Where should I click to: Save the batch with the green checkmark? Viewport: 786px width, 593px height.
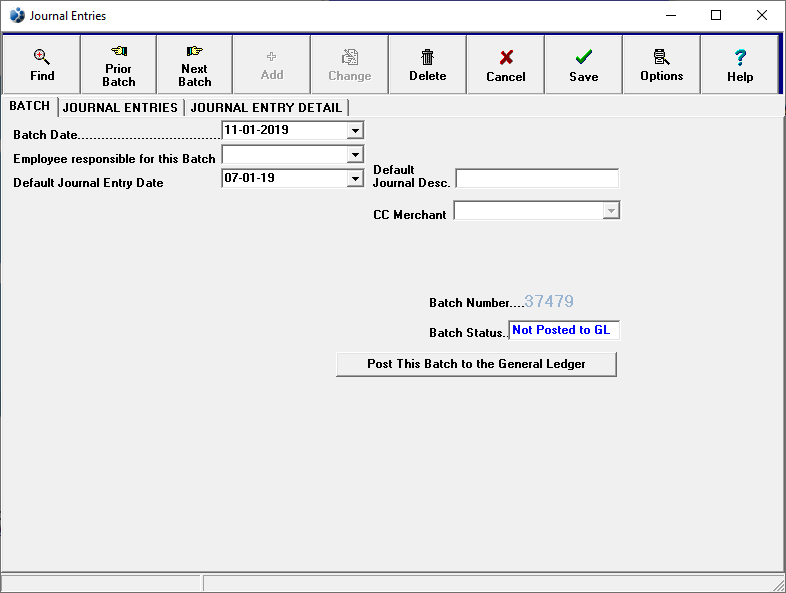pyautogui.click(x=583, y=58)
